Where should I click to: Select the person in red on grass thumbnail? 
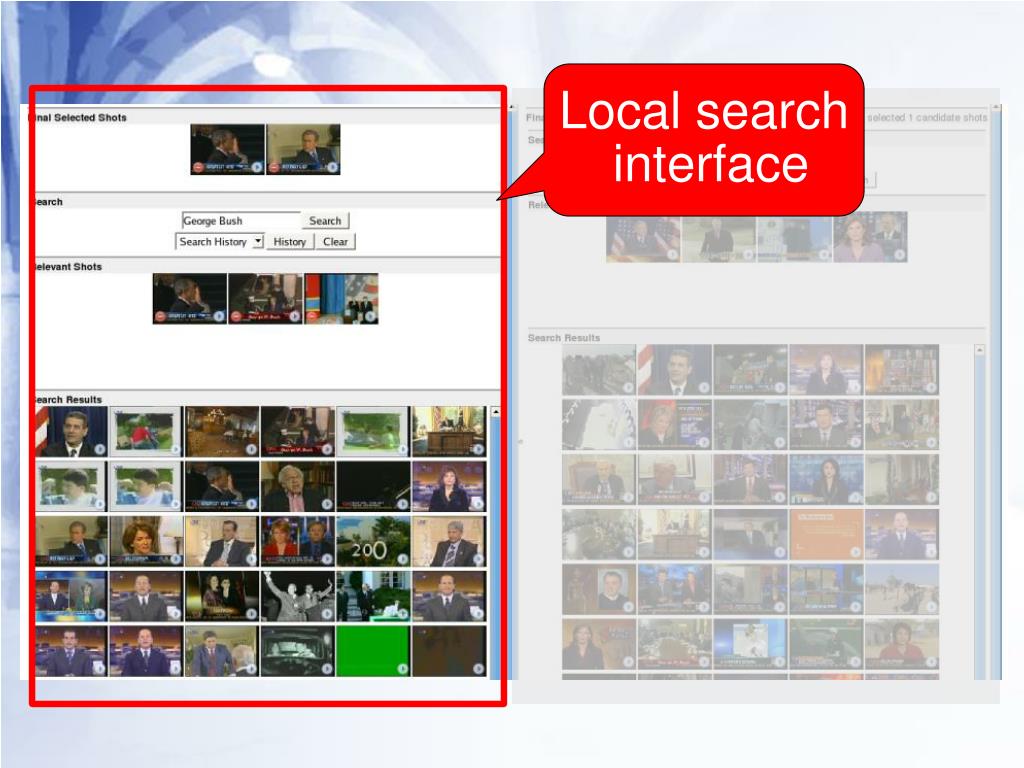click(x=146, y=431)
